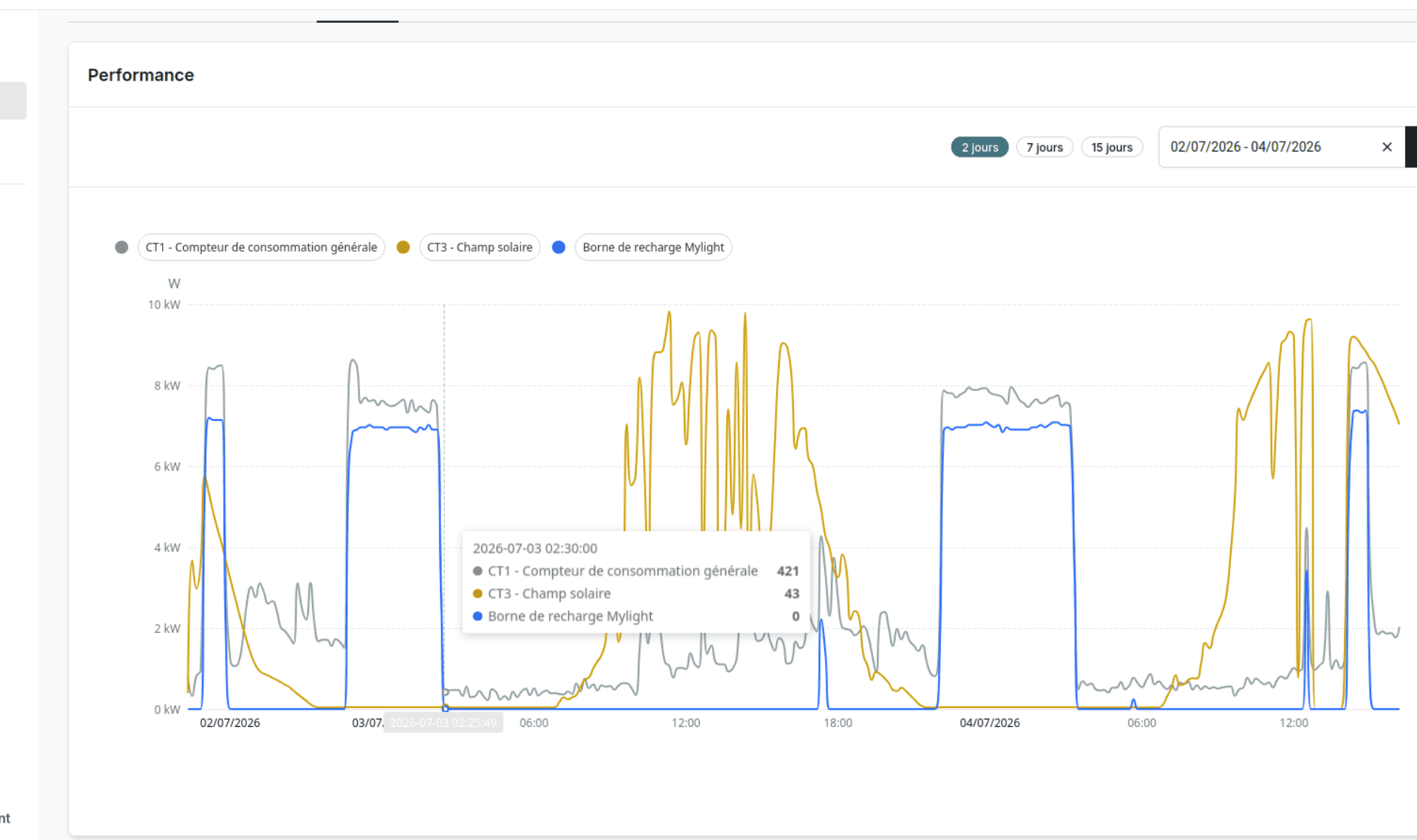Click the 02/07/2026 axis label
The height and width of the screenshot is (840, 1417).
230,722
